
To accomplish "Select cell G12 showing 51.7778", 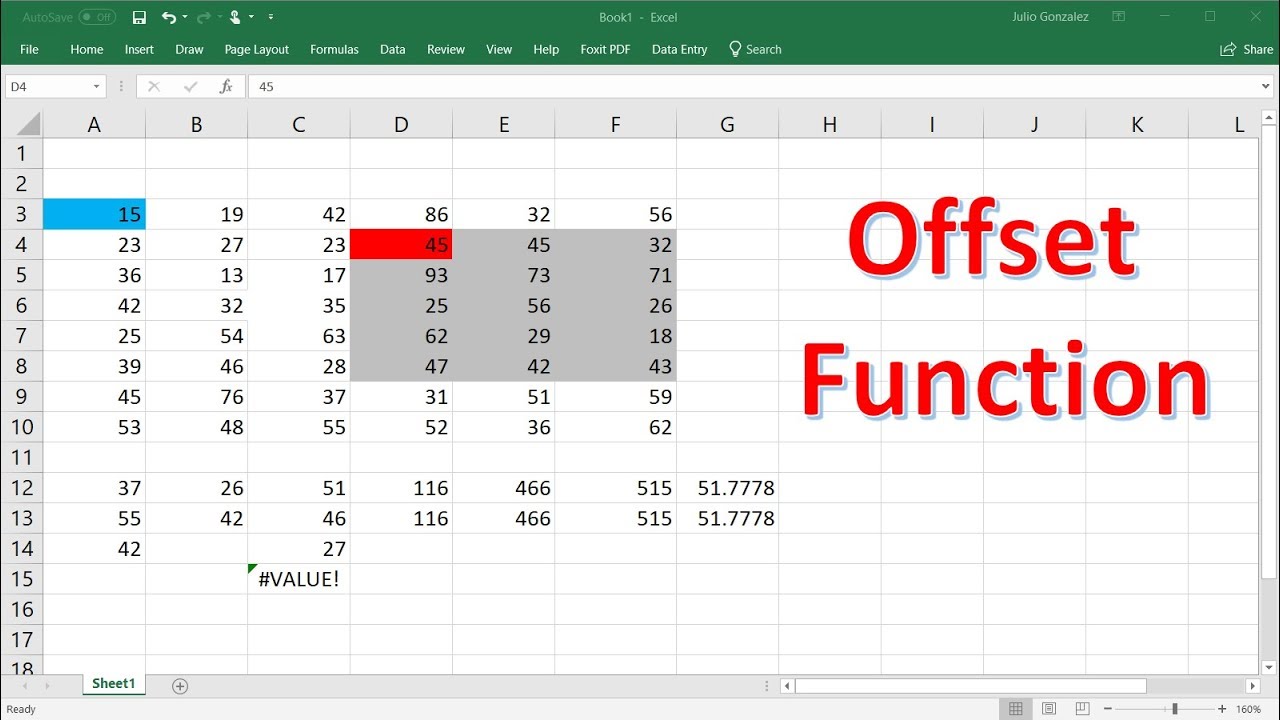I will click(x=727, y=488).
